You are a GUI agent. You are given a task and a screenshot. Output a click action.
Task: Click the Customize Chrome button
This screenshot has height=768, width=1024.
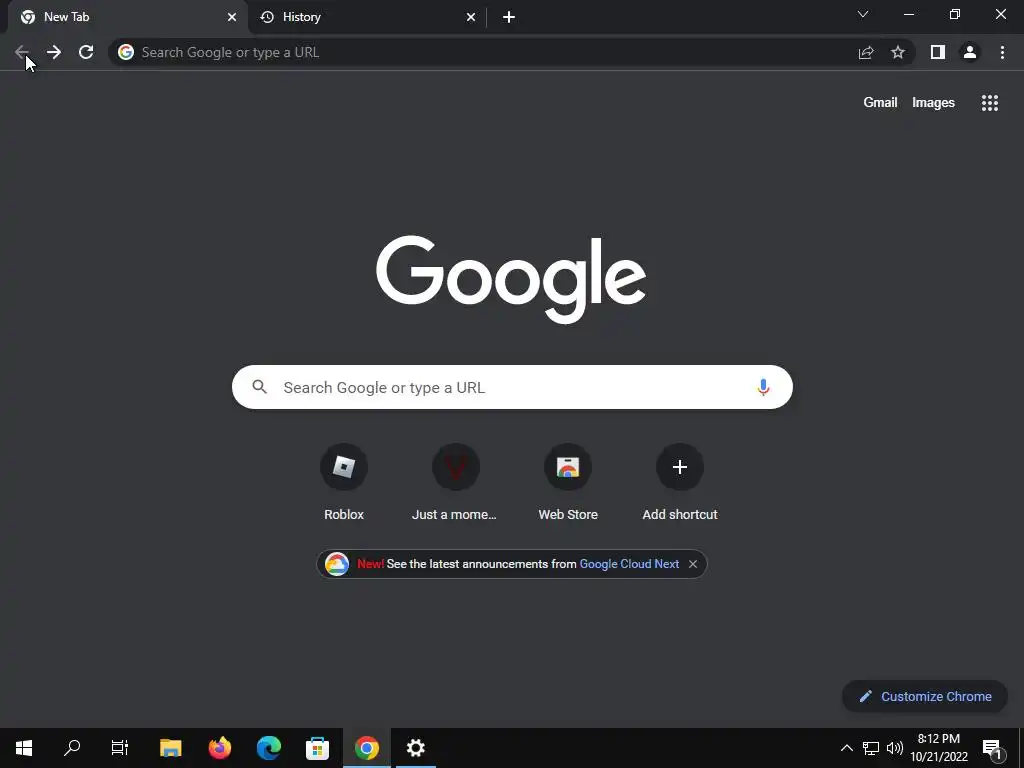[x=925, y=696]
